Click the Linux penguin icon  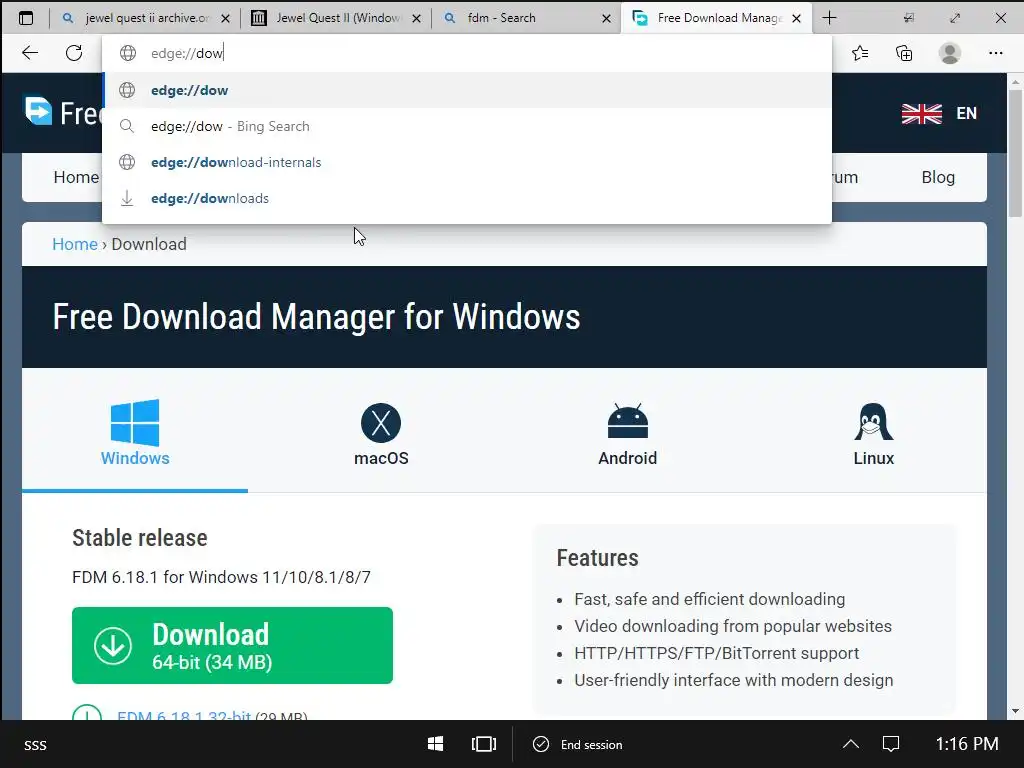pyautogui.click(x=874, y=422)
